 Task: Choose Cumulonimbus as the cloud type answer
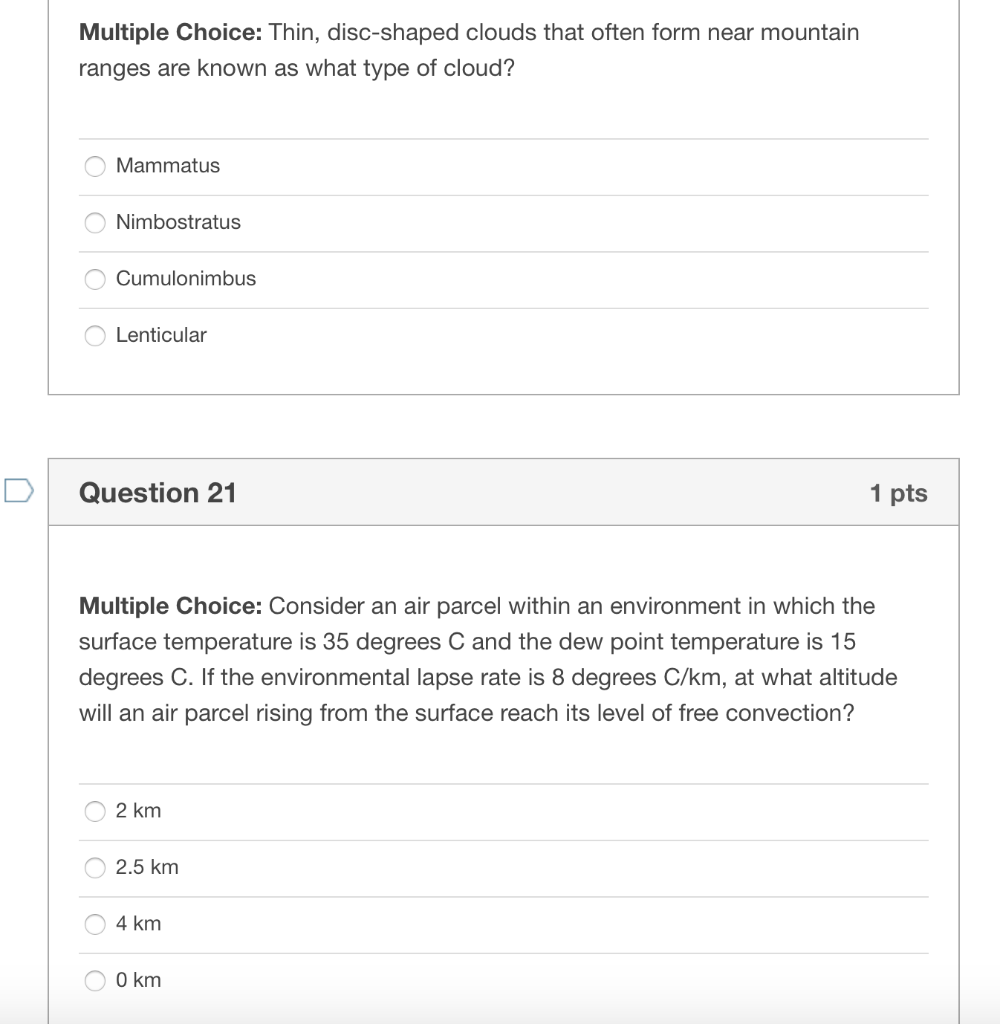(94, 279)
